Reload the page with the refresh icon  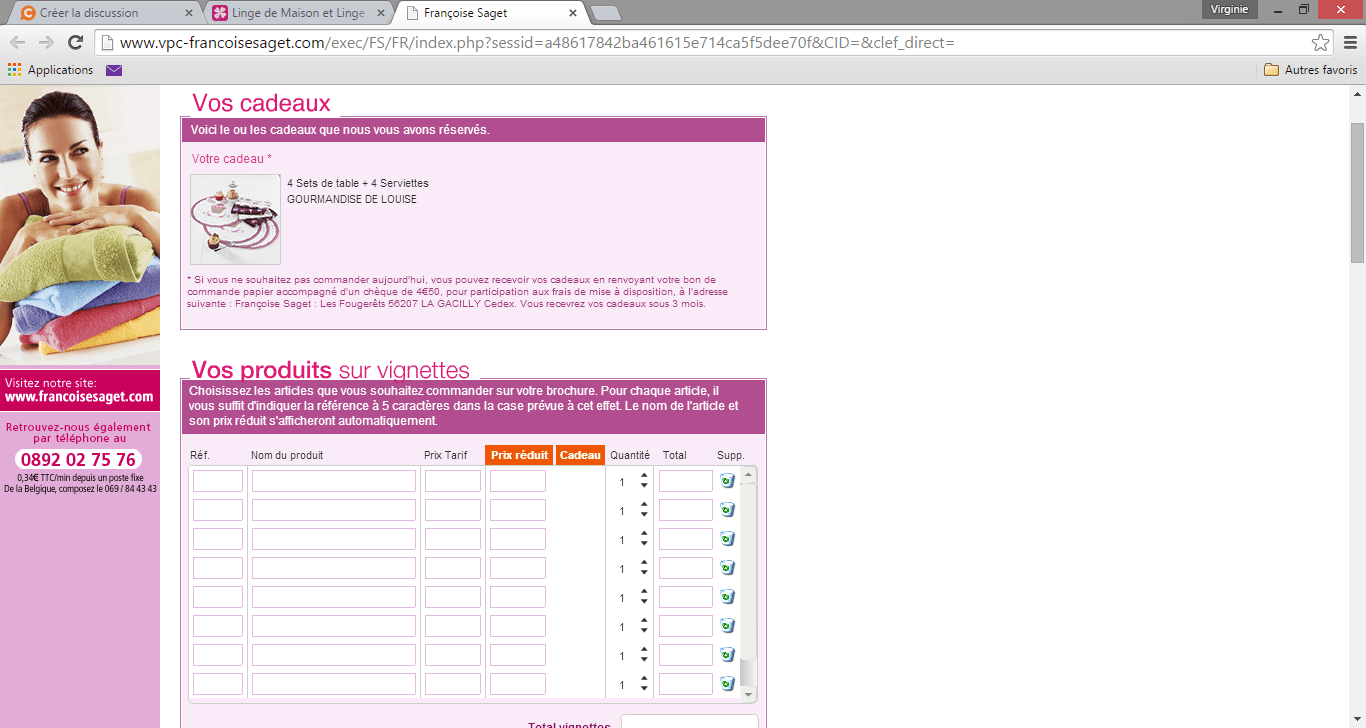(x=75, y=43)
